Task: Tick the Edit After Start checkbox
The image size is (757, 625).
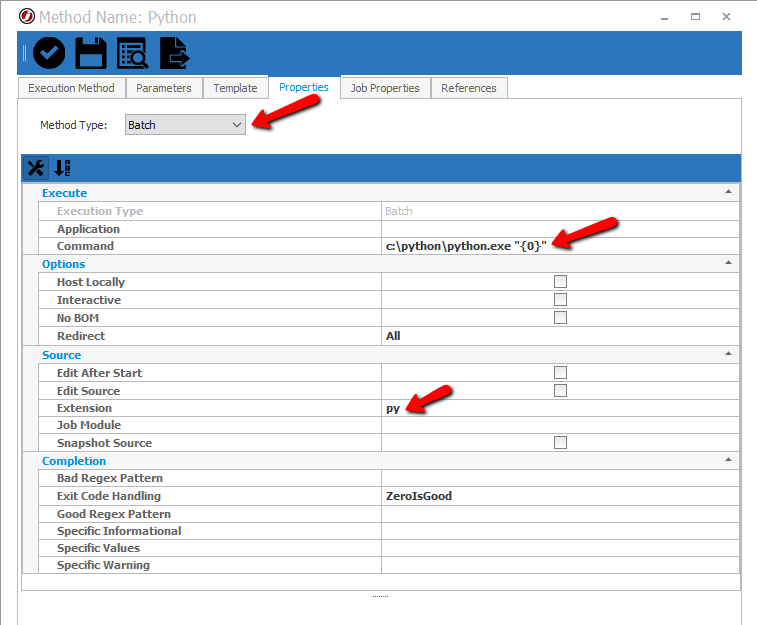Action: [x=560, y=373]
